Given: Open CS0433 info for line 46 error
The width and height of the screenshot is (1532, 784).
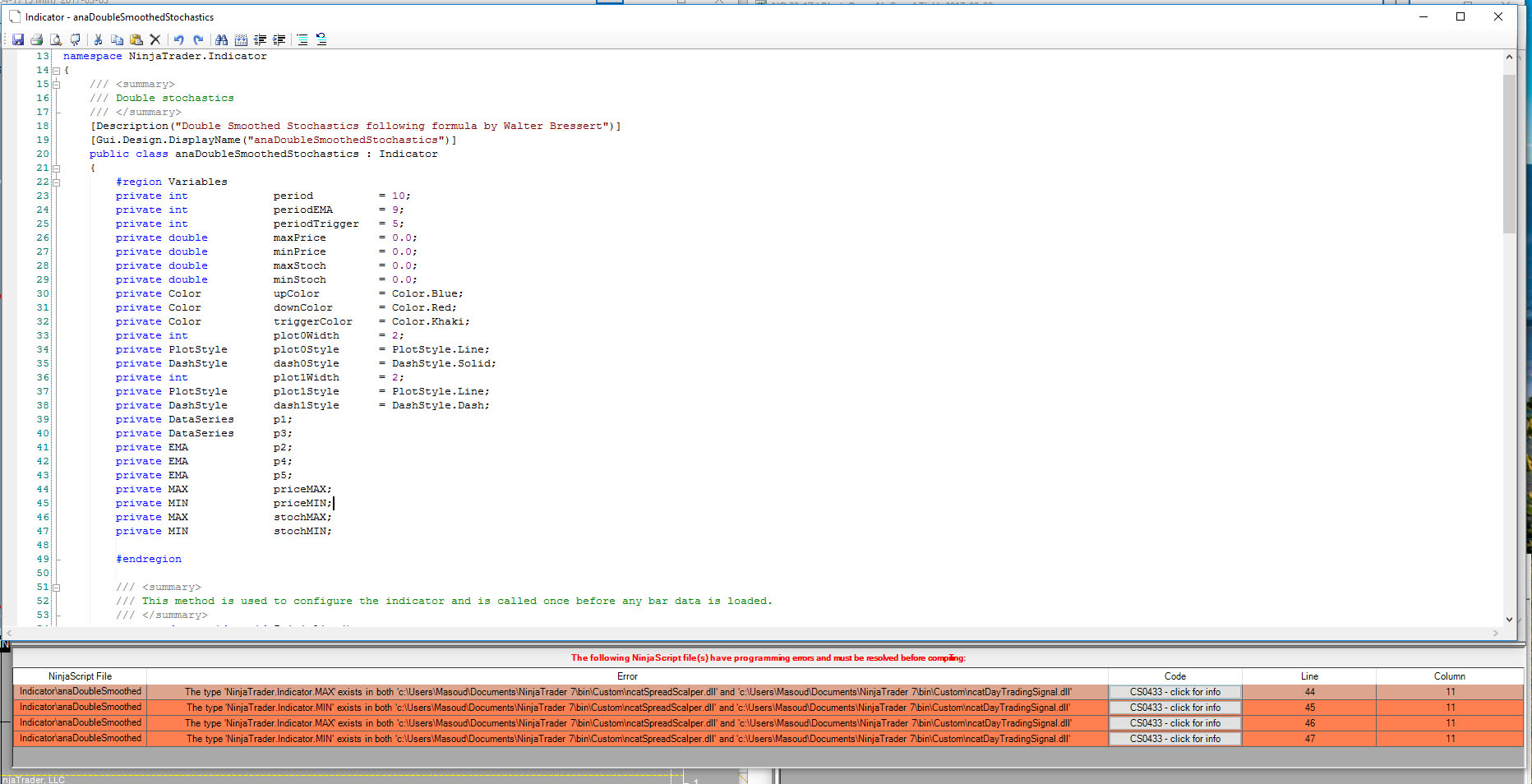Looking at the screenshot, I should [1174, 723].
